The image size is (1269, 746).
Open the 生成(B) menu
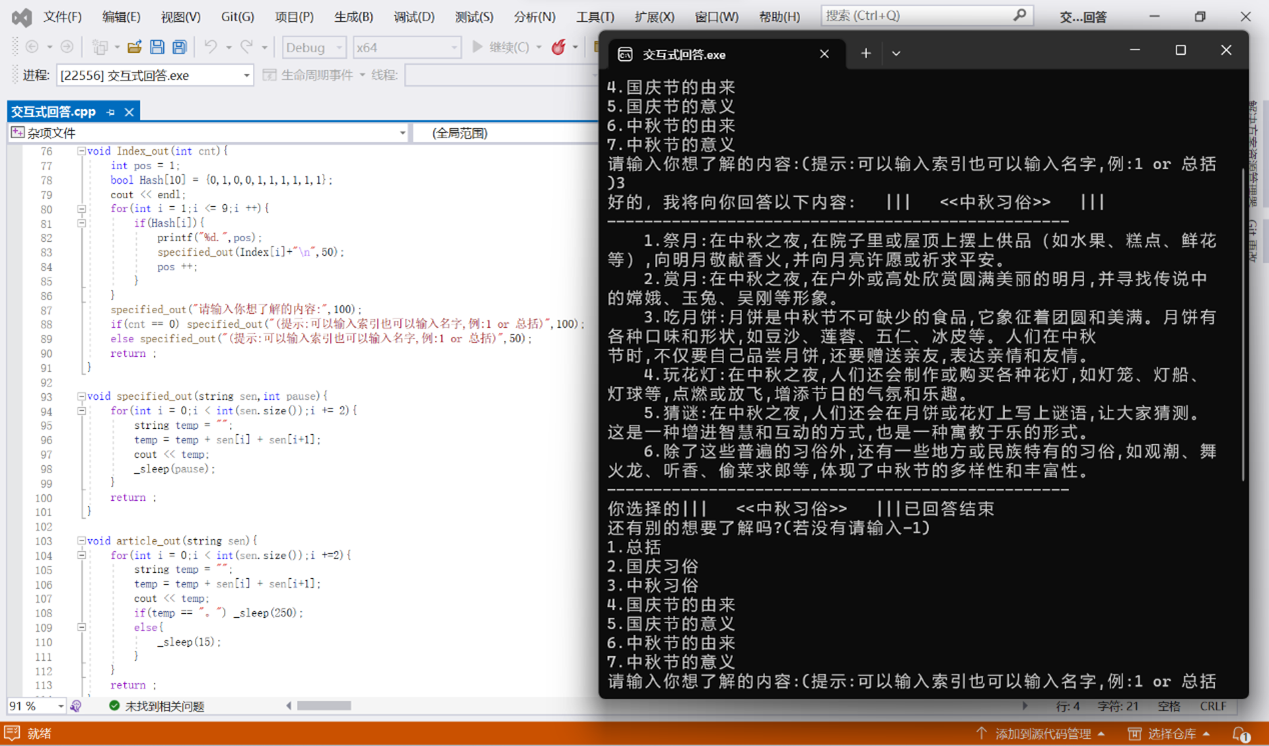(x=353, y=17)
